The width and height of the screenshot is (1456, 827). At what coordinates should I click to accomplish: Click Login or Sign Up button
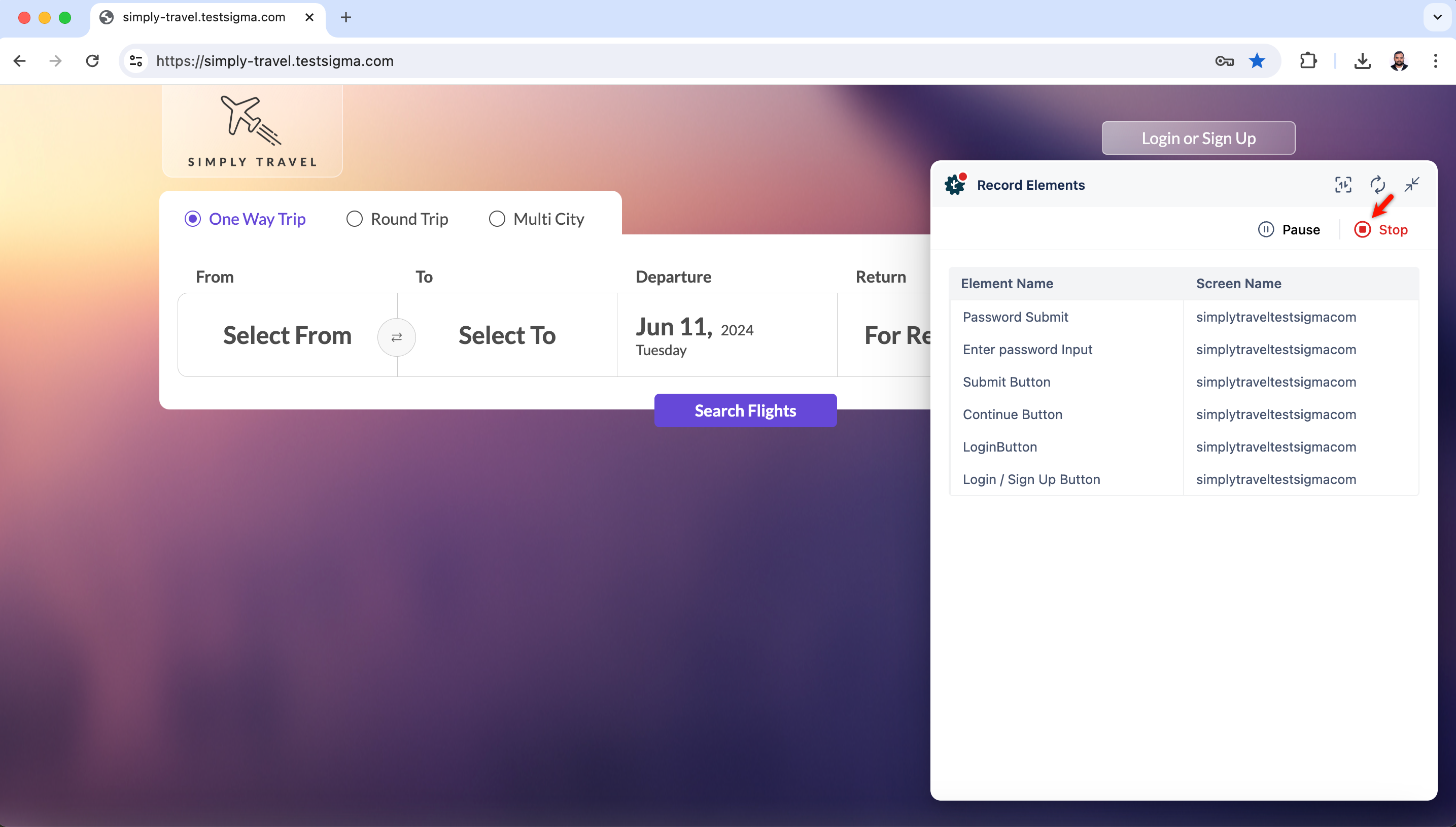[x=1198, y=138]
